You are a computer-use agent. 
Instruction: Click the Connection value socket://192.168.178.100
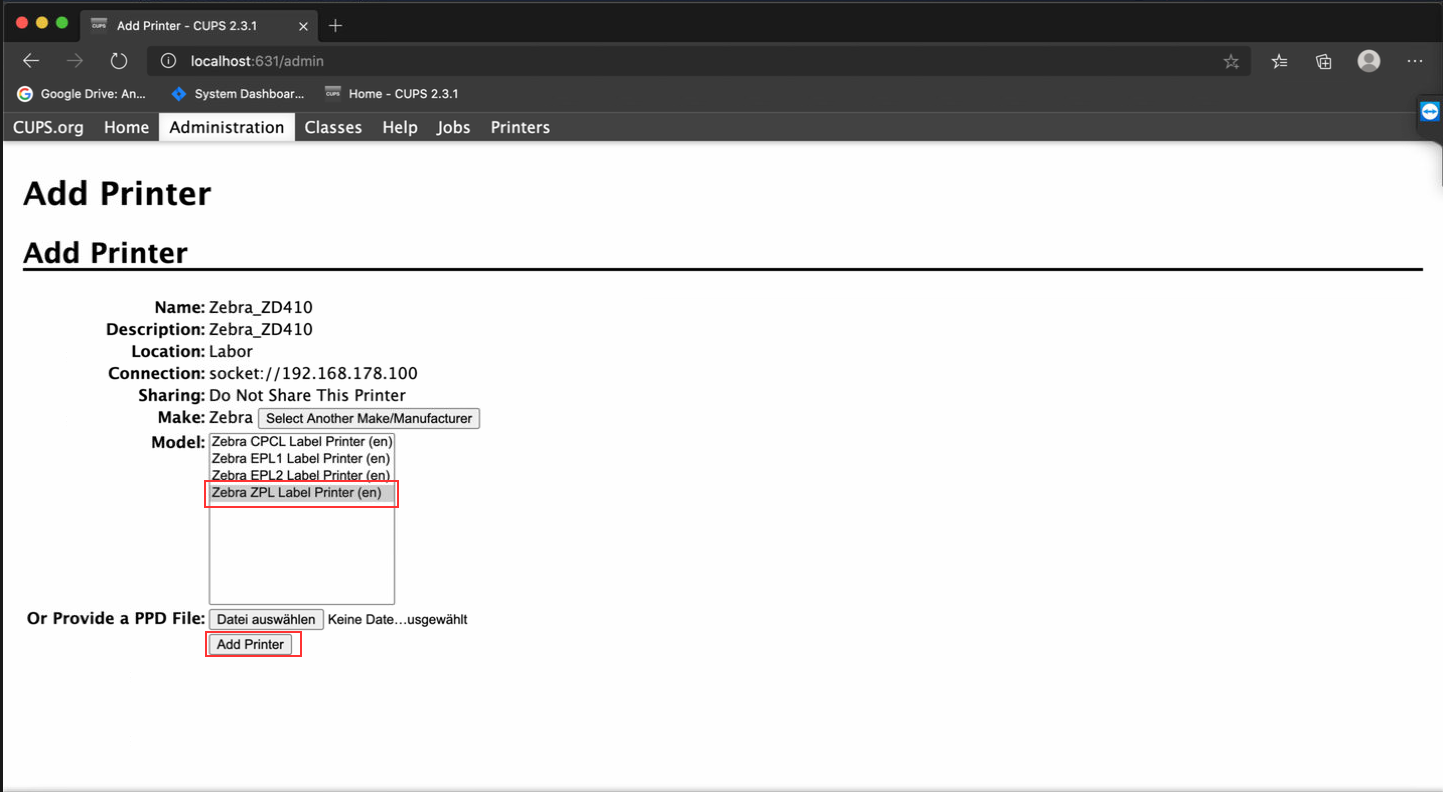click(x=313, y=373)
